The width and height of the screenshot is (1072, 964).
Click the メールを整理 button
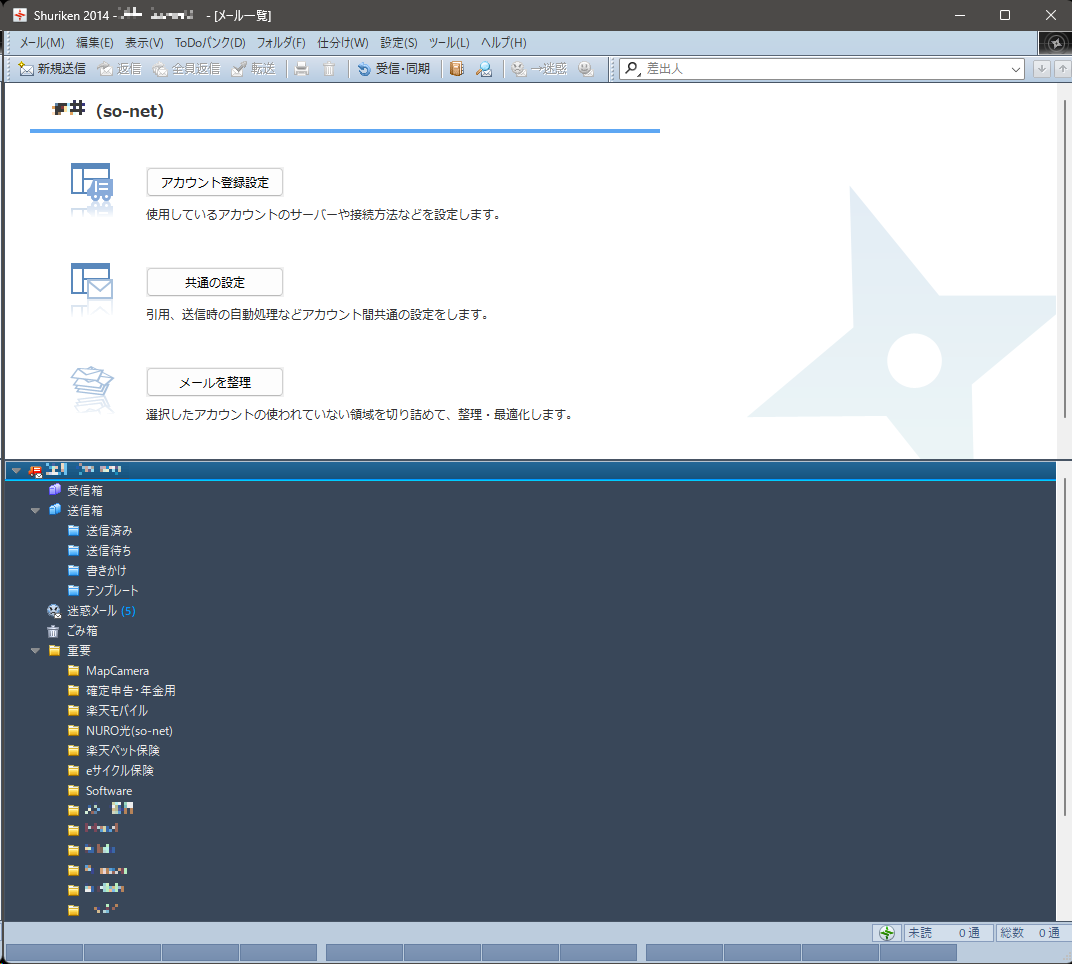pos(215,382)
